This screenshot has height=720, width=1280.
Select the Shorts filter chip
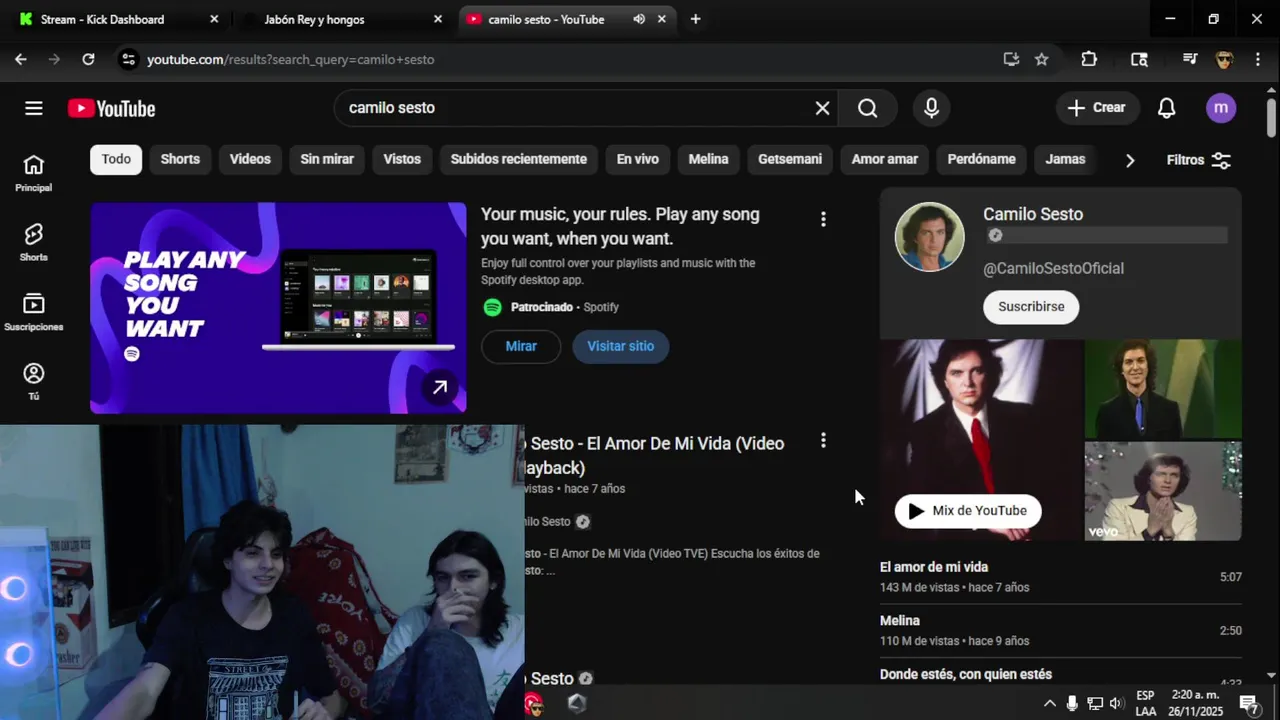(180, 159)
